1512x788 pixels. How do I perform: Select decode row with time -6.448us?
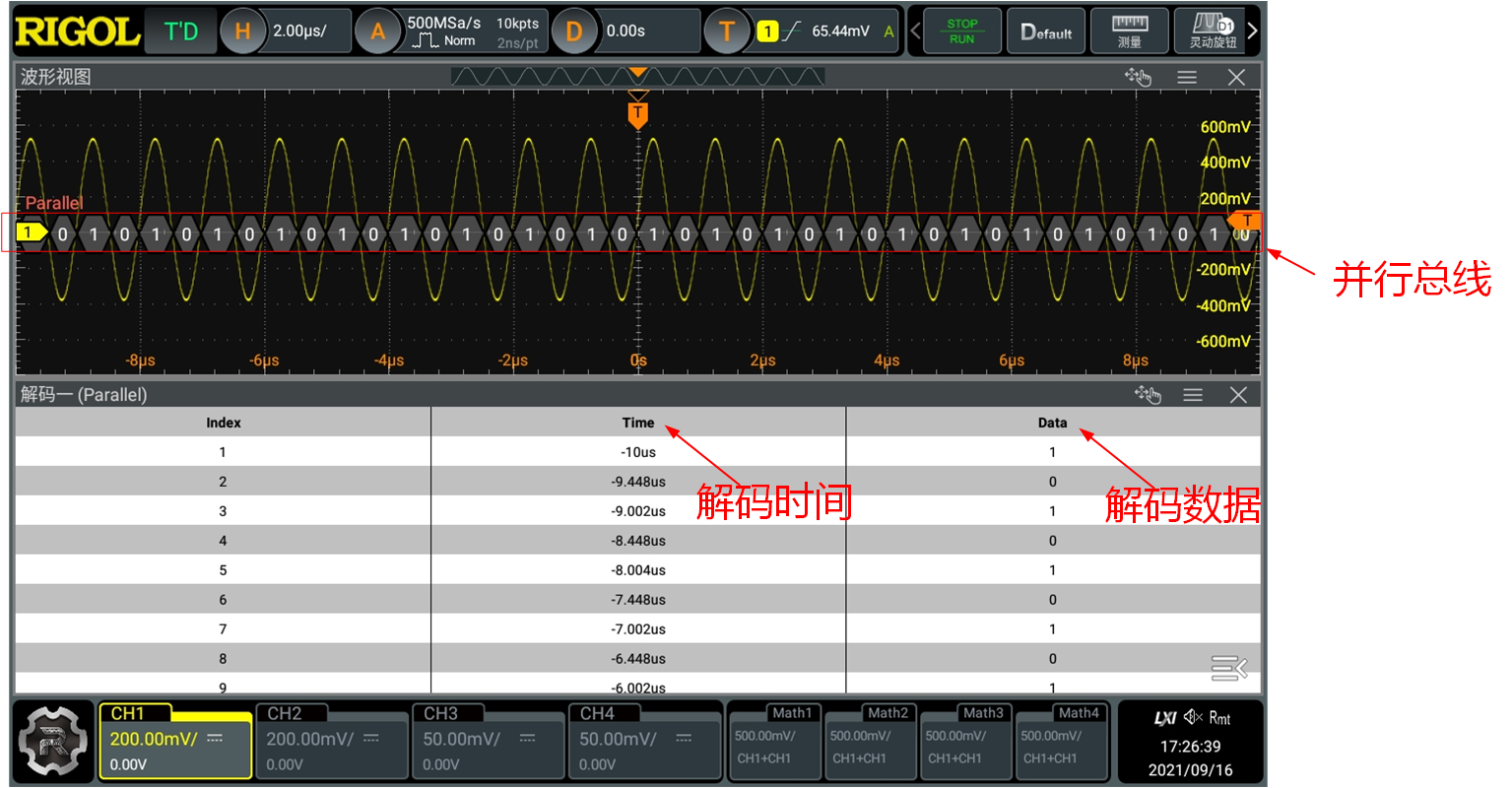(x=638, y=659)
